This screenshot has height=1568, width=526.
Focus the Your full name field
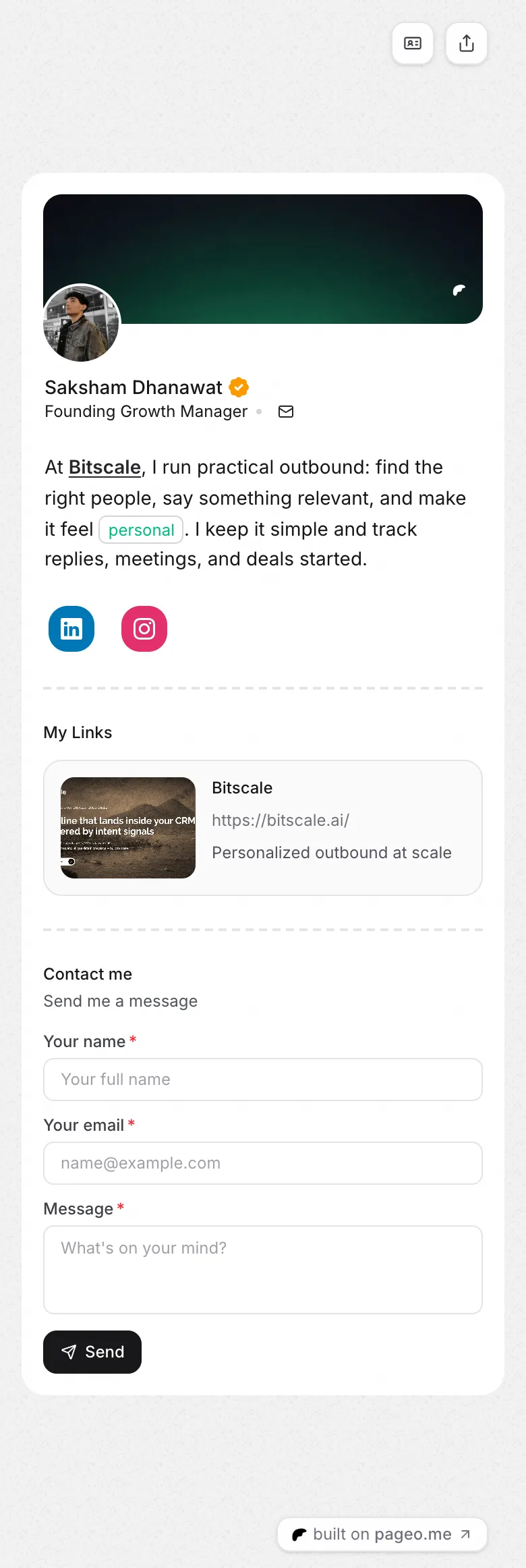tap(263, 1080)
